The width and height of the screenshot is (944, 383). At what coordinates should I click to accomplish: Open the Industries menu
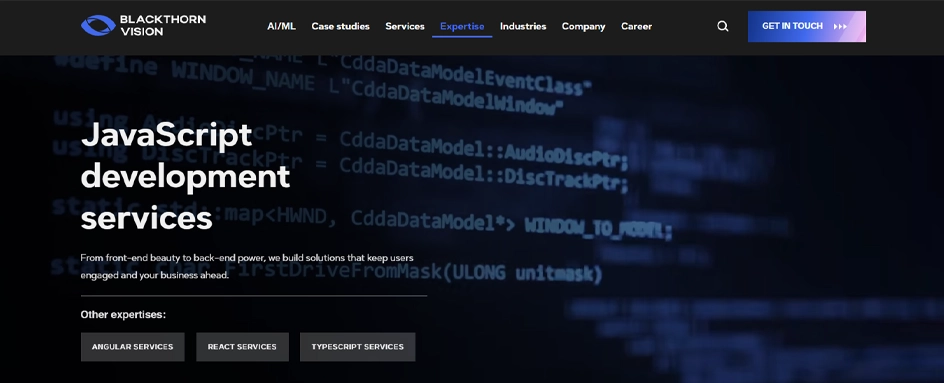[x=523, y=26]
